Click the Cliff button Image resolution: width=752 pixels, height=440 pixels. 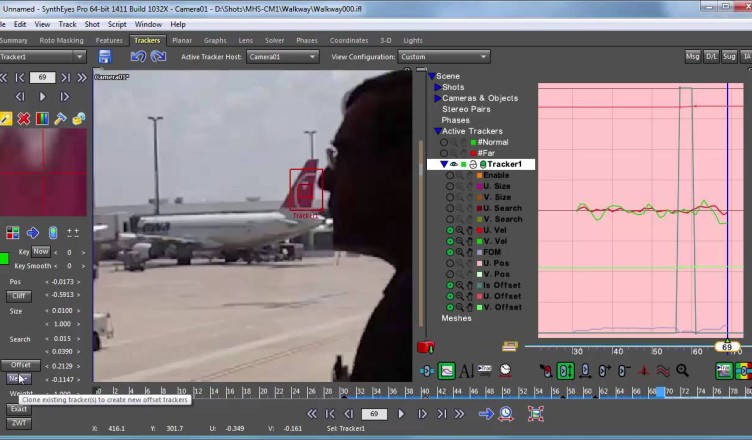(x=19, y=296)
